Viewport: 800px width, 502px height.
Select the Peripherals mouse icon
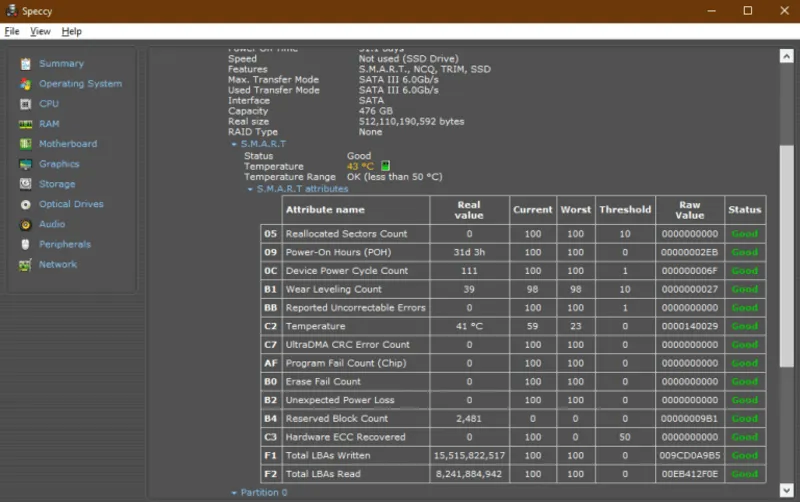pos(26,244)
